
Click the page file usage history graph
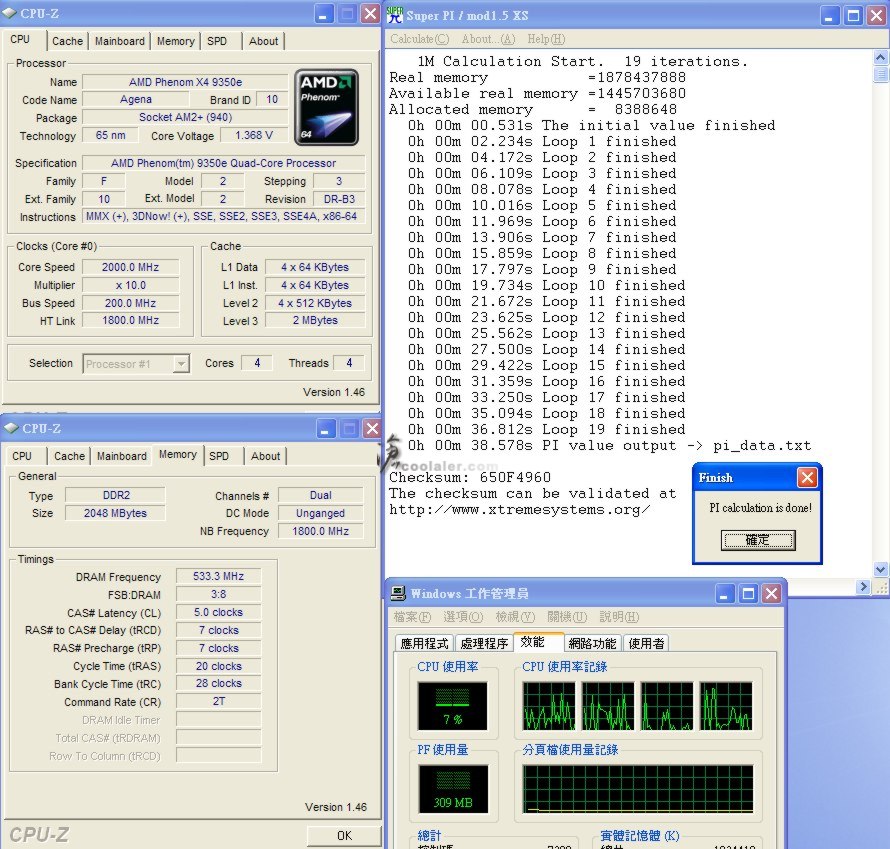[x=638, y=789]
